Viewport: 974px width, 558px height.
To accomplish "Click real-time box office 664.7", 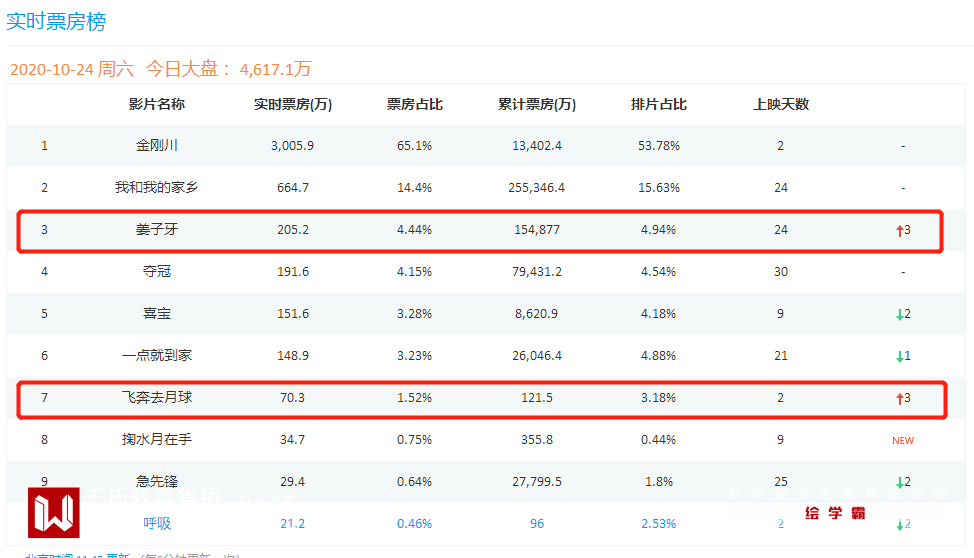I will tap(293, 188).
